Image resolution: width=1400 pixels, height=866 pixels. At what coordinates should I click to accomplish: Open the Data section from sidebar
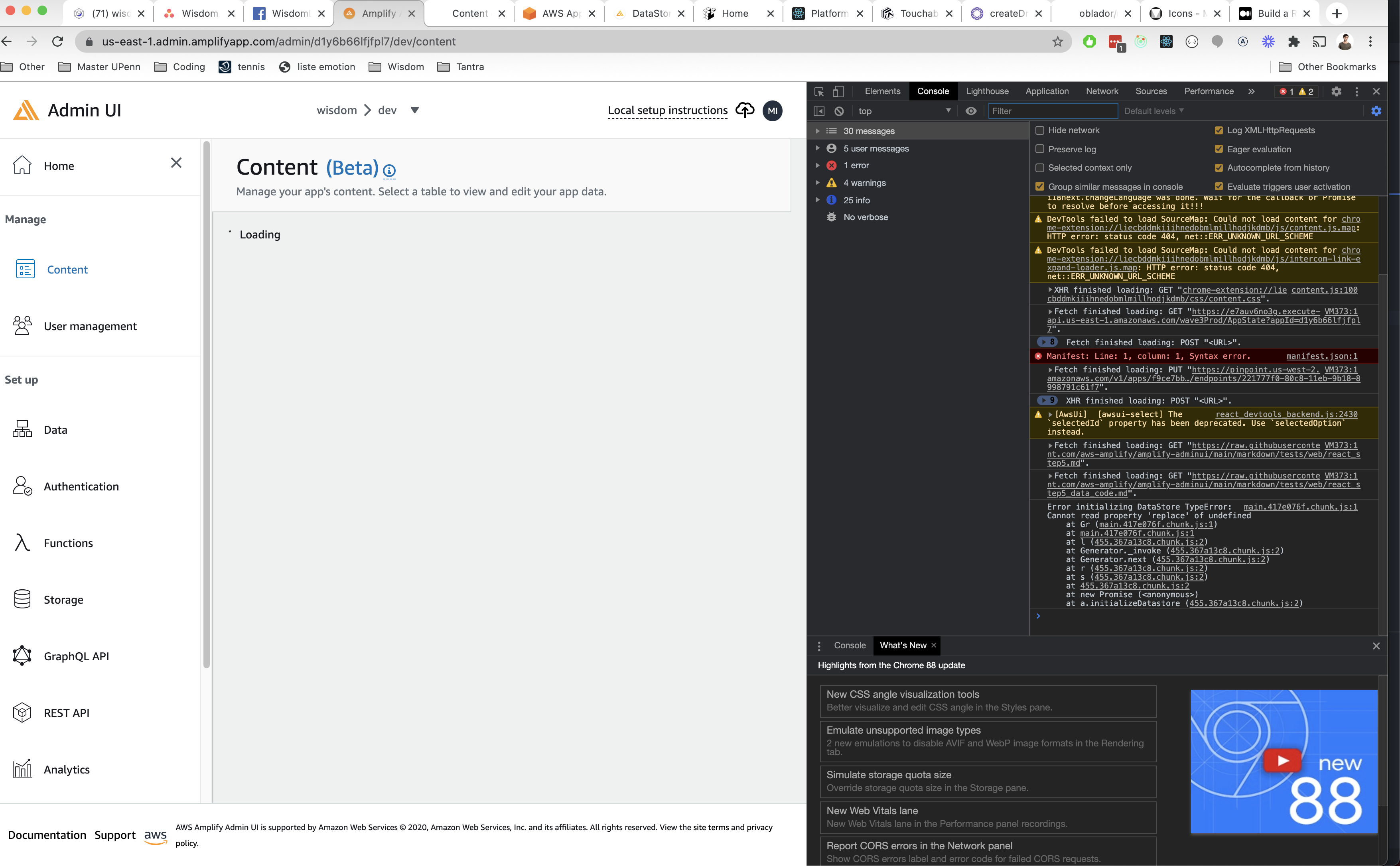tap(55, 429)
